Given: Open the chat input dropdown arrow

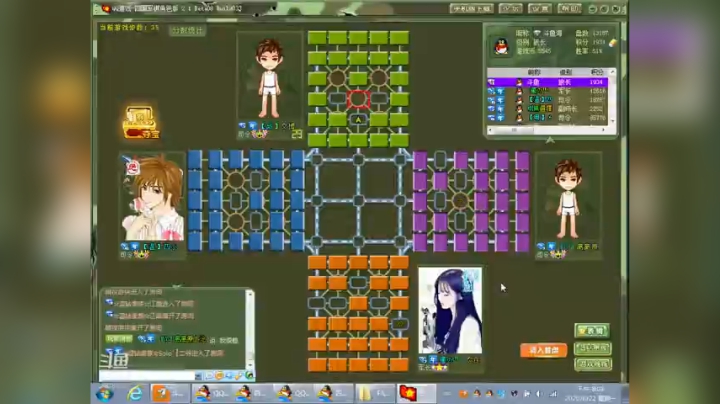Looking at the screenshot, I should coord(198,376).
